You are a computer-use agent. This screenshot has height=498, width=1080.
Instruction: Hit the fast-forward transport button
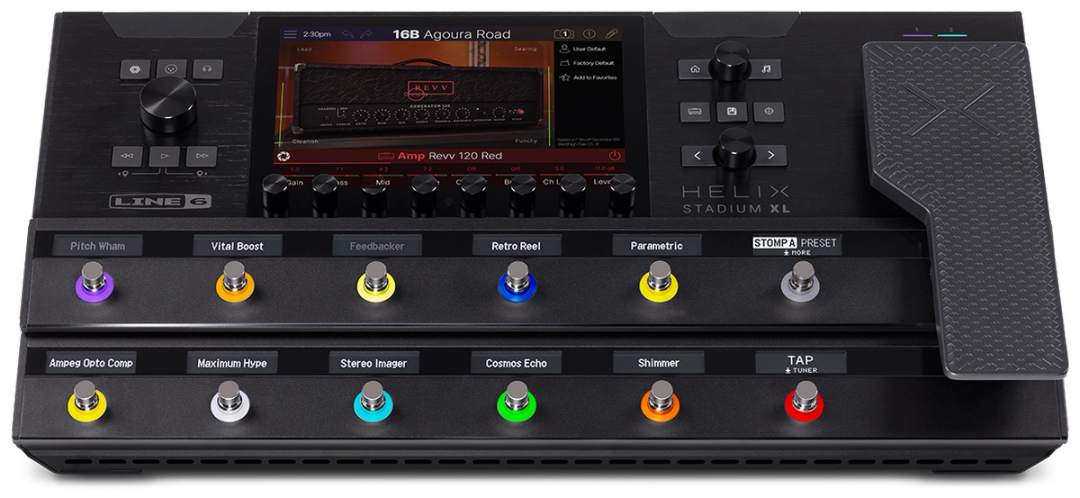tap(201, 156)
